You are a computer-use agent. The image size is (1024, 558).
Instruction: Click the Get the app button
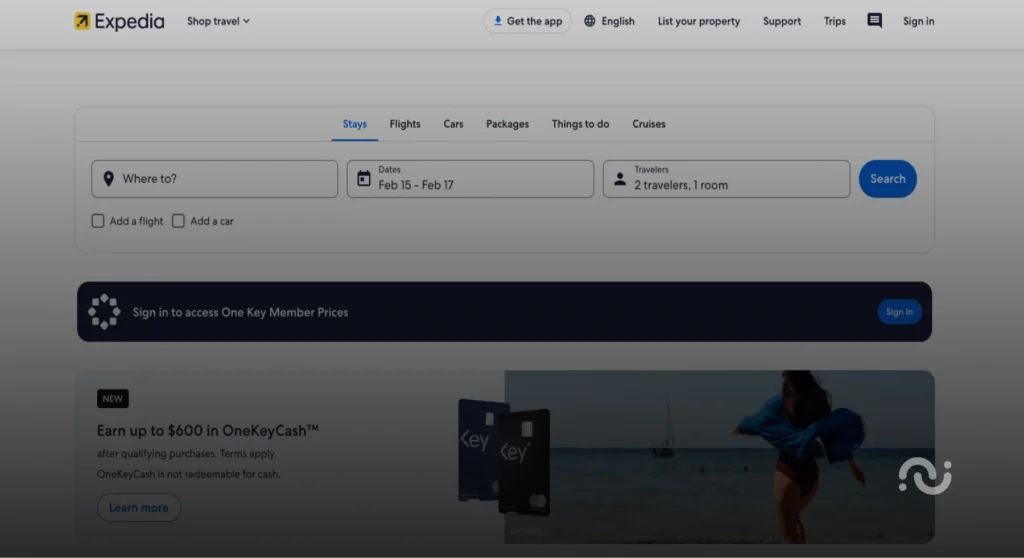tap(527, 21)
